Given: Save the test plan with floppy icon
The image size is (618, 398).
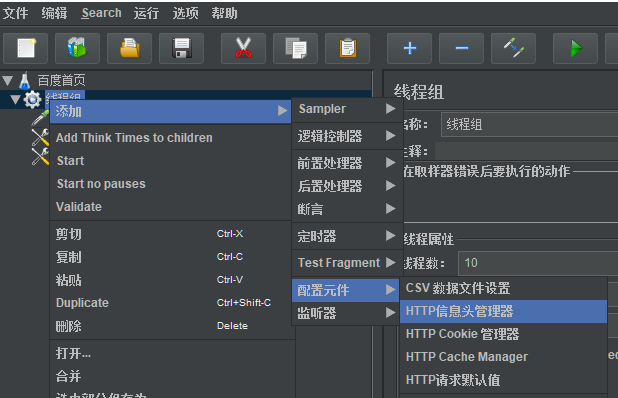Looking at the screenshot, I should pos(181,48).
